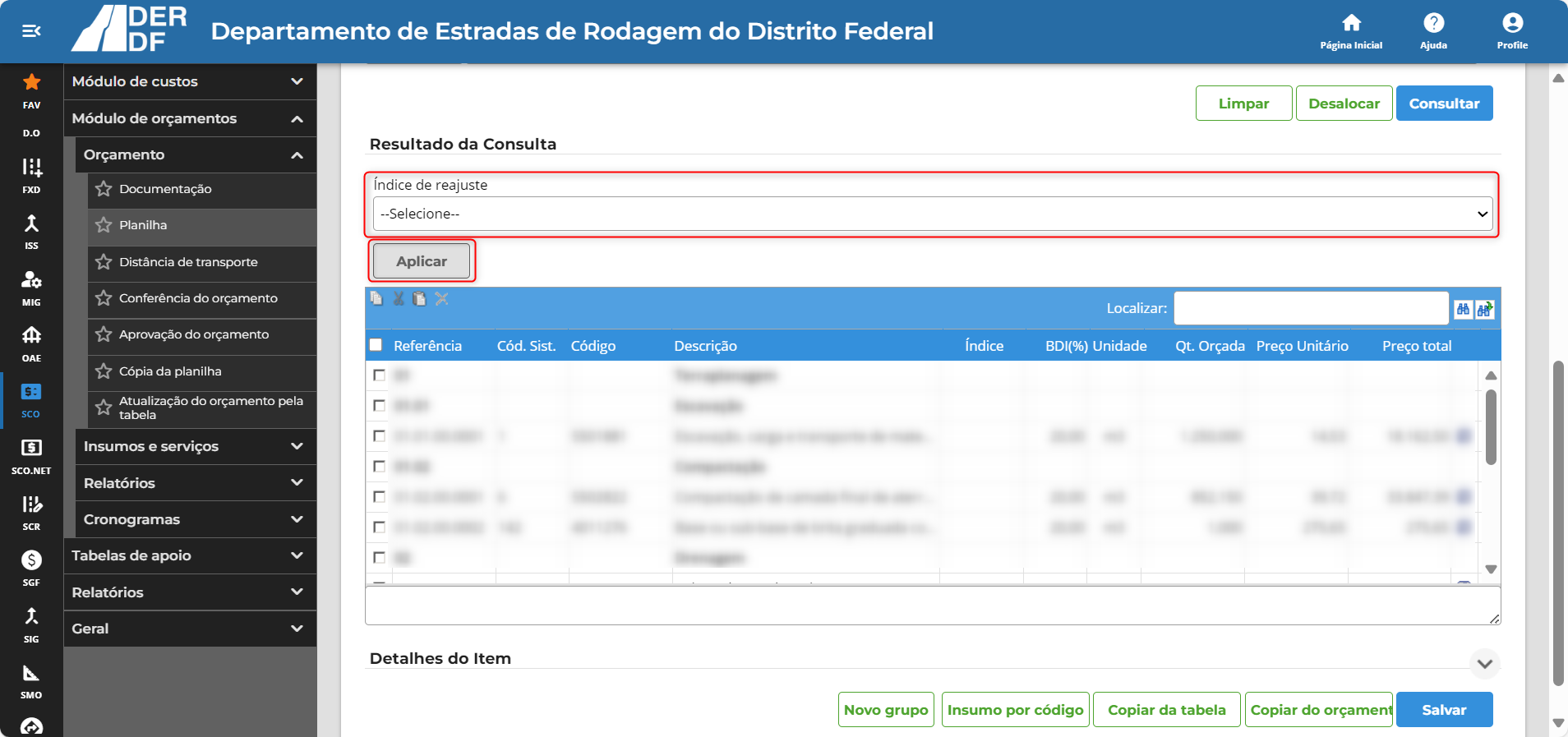1568x737 pixels.
Task: Open the OAE sidebar module
Action: (x=31, y=344)
